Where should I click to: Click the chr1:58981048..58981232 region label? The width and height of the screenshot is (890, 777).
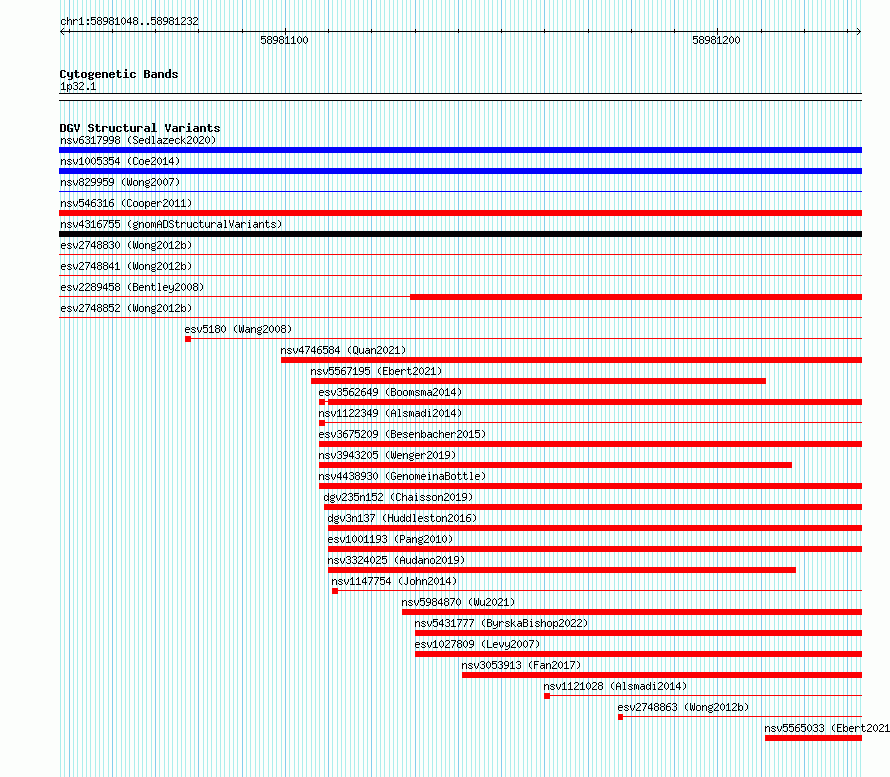tap(129, 21)
